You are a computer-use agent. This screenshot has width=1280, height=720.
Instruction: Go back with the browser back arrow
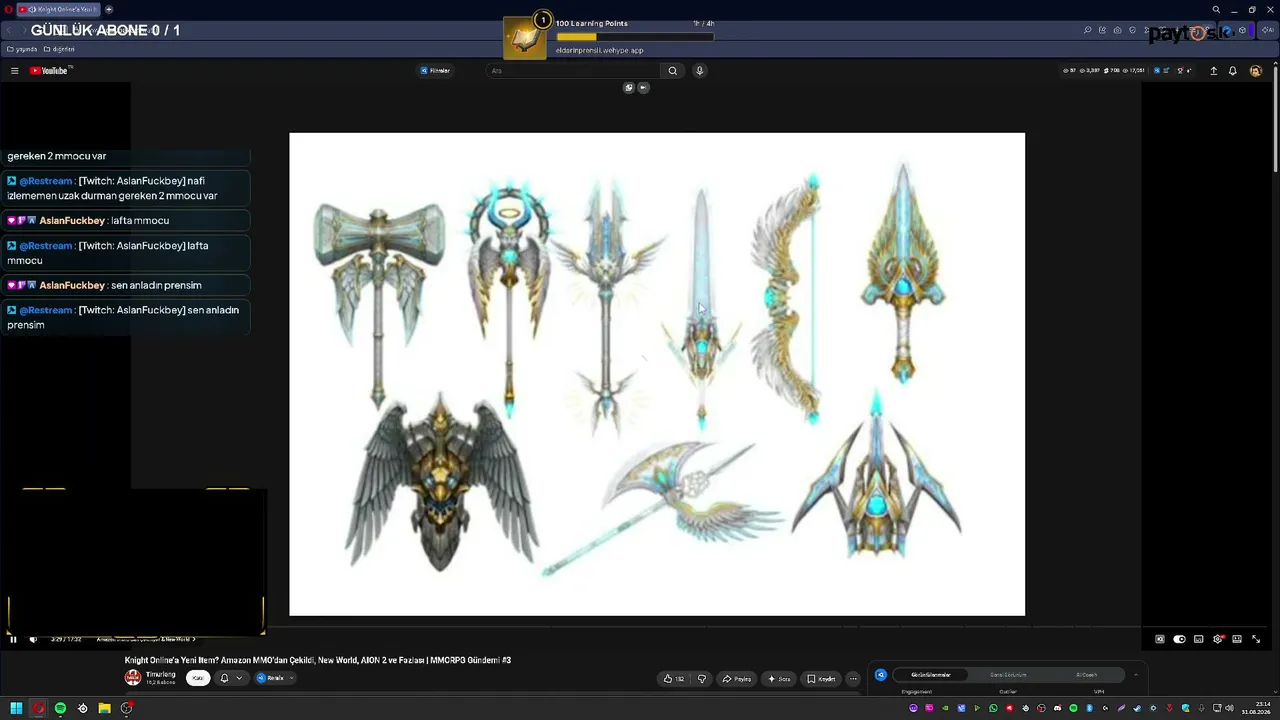(10, 30)
